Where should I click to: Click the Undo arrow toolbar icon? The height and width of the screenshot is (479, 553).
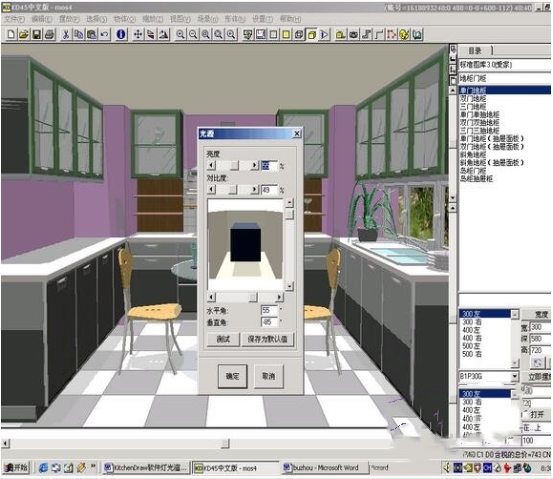pyautogui.click(x=104, y=35)
